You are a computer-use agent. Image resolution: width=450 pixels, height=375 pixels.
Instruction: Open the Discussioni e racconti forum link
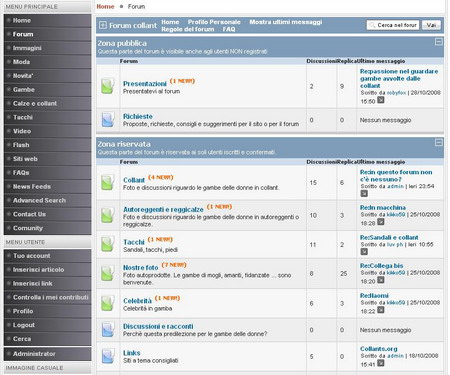pyautogui.click(x=158, y=326)
